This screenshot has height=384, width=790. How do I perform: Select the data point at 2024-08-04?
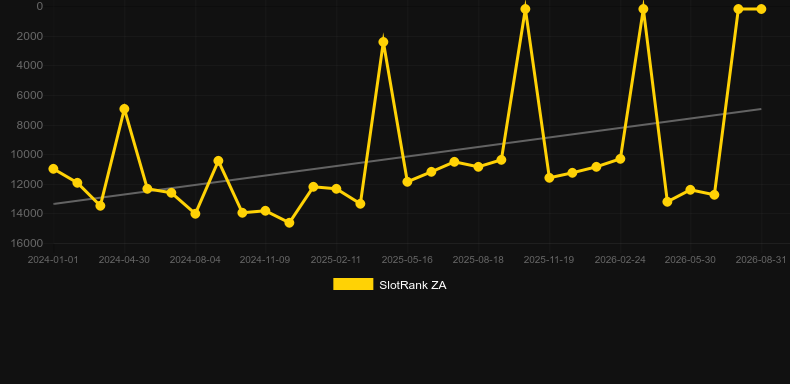pyautogui.click(x=195, y=214)
